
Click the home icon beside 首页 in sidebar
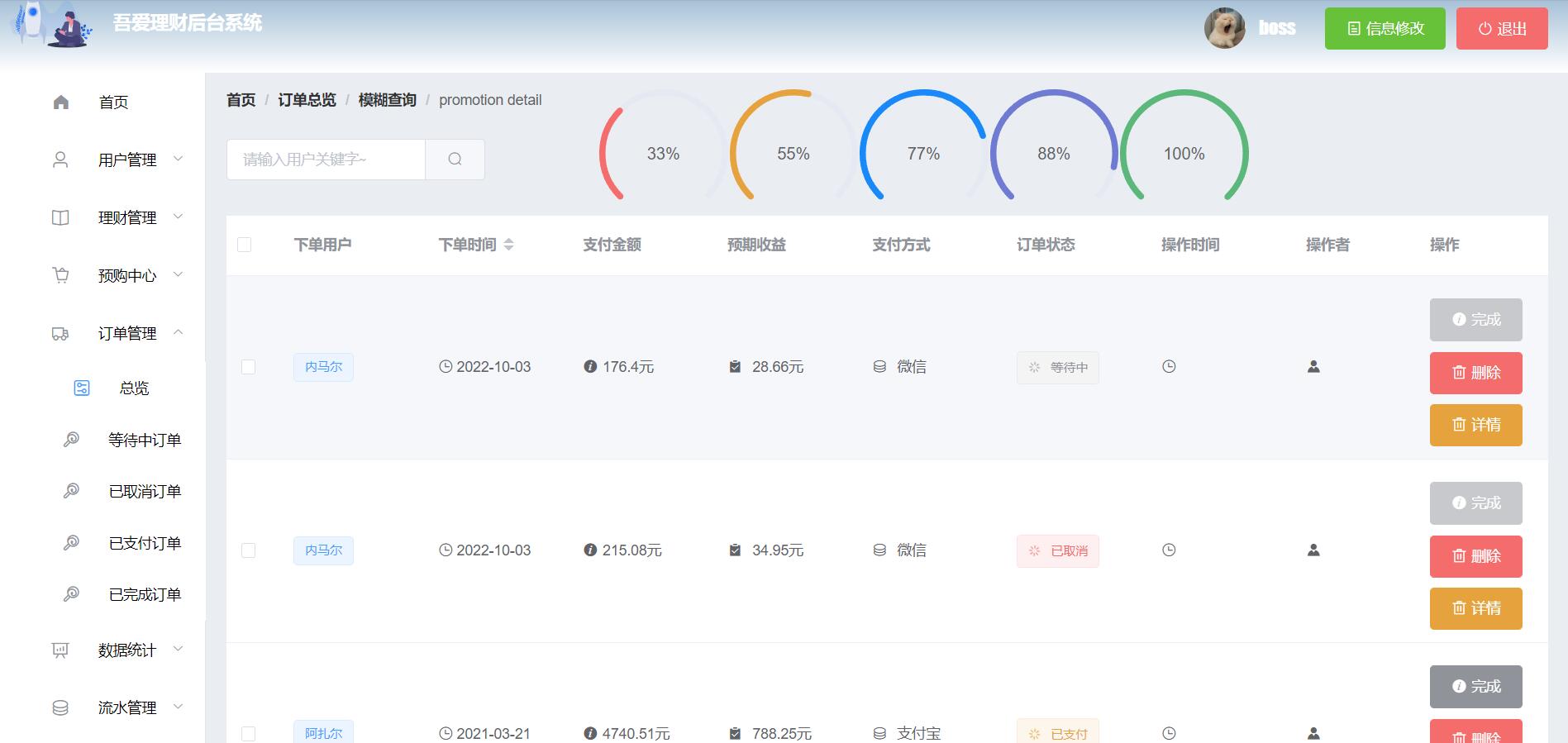(60, 102)
